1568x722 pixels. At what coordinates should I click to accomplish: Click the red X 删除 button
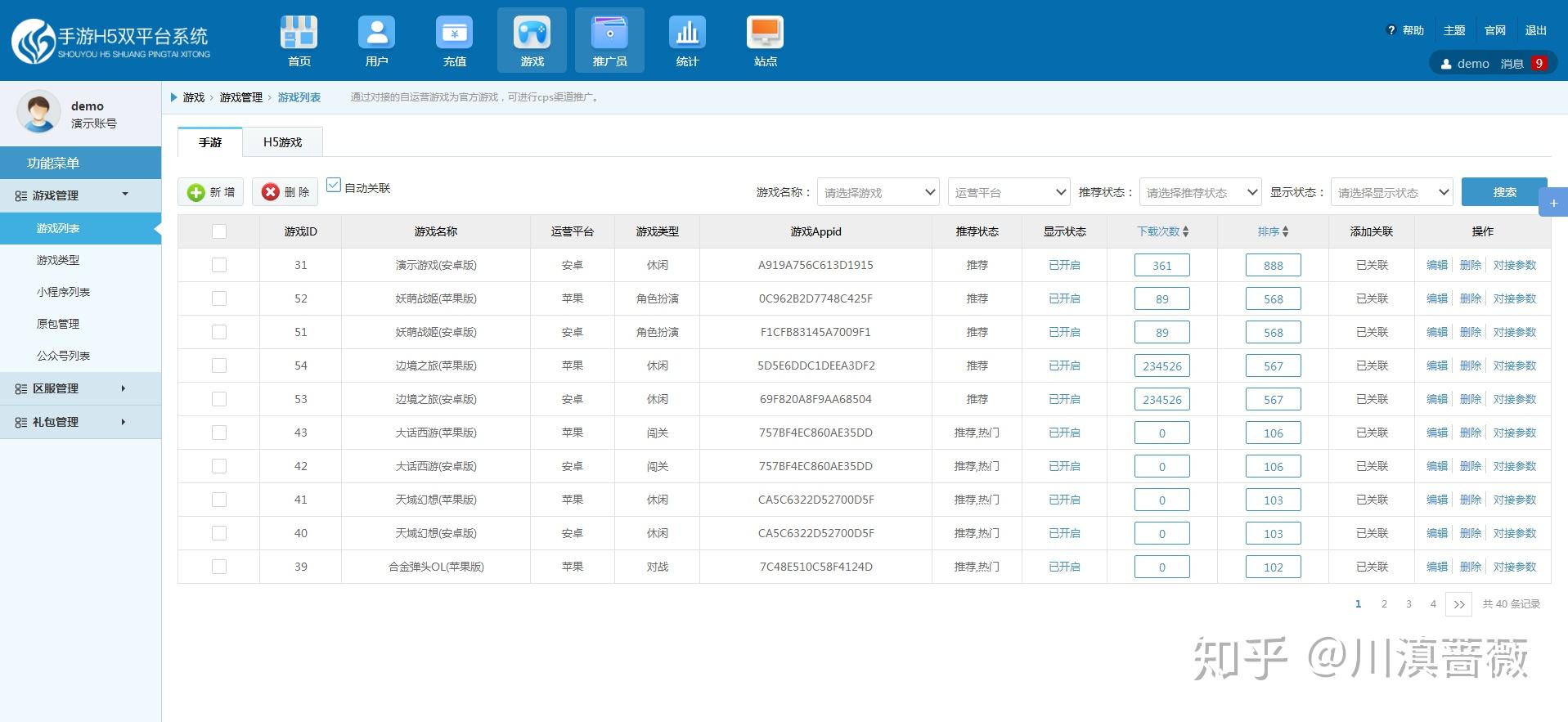click(285, 192)
